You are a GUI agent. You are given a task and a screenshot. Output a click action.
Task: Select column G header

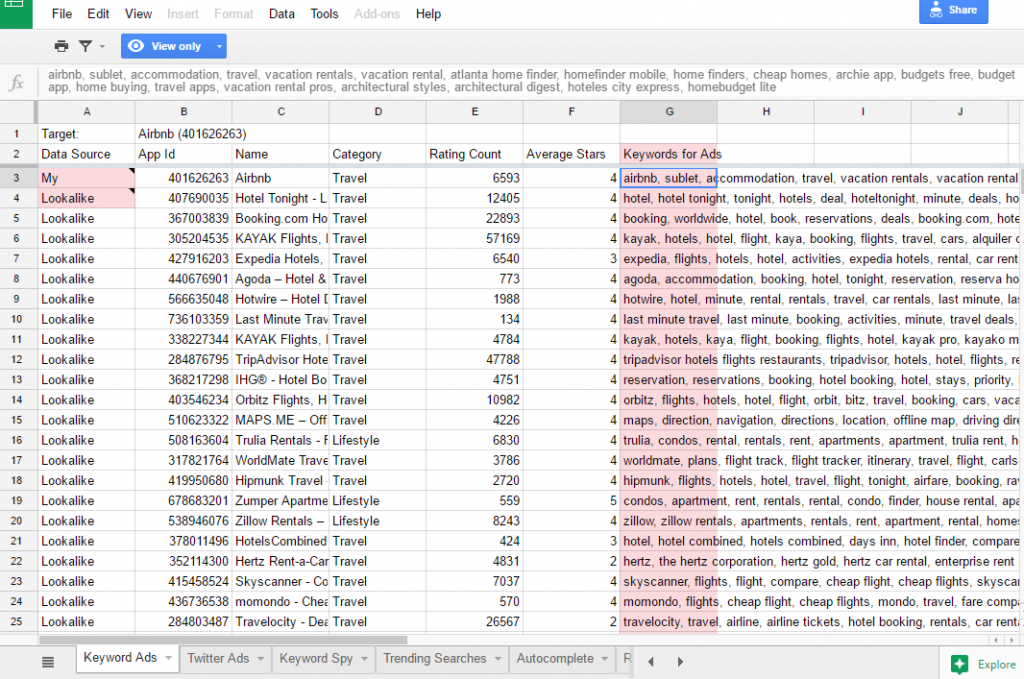[x=669, y=112]
